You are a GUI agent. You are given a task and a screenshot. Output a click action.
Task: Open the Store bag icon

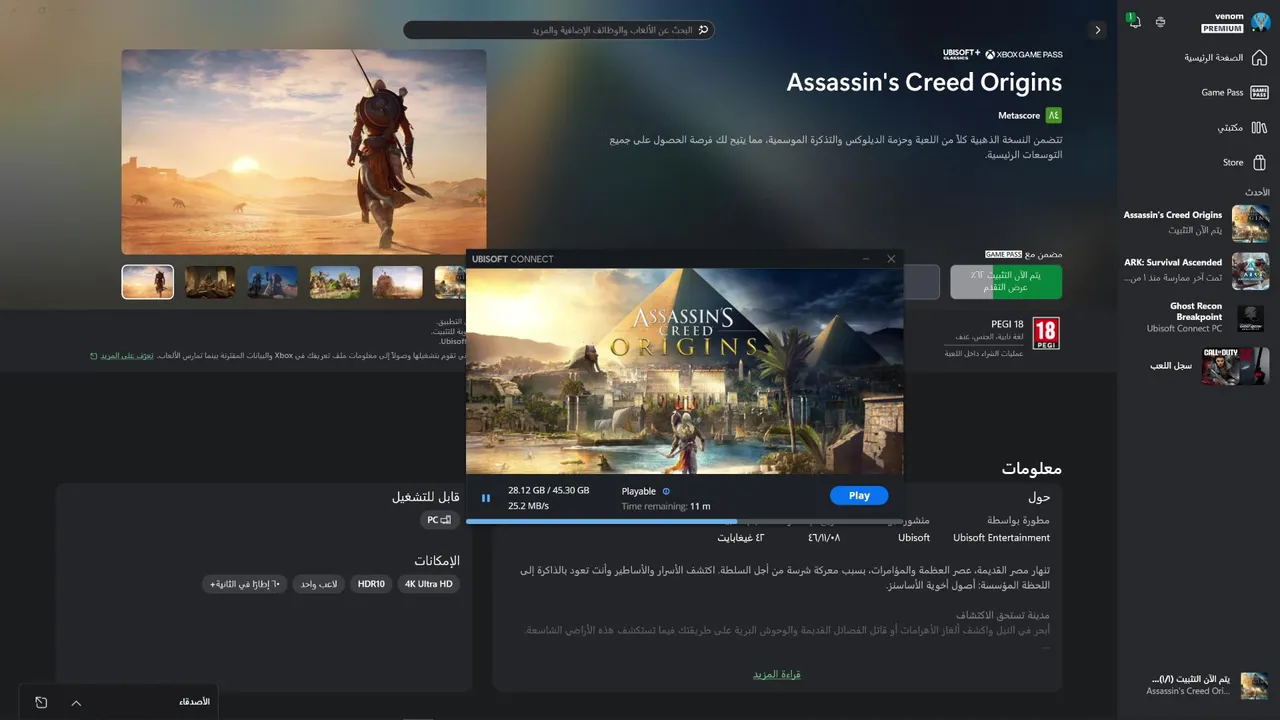click(x=1259, y=162)
